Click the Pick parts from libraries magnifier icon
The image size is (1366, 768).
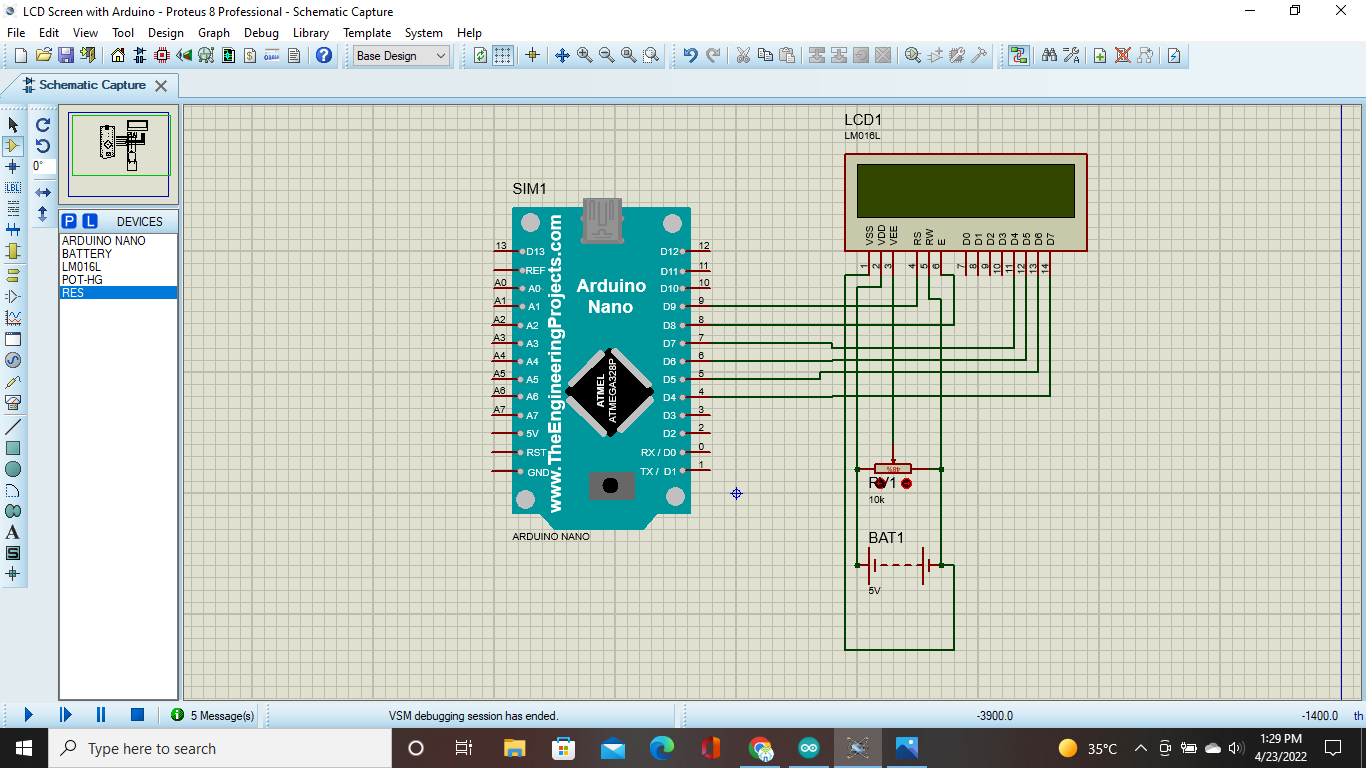click(913, 56)
